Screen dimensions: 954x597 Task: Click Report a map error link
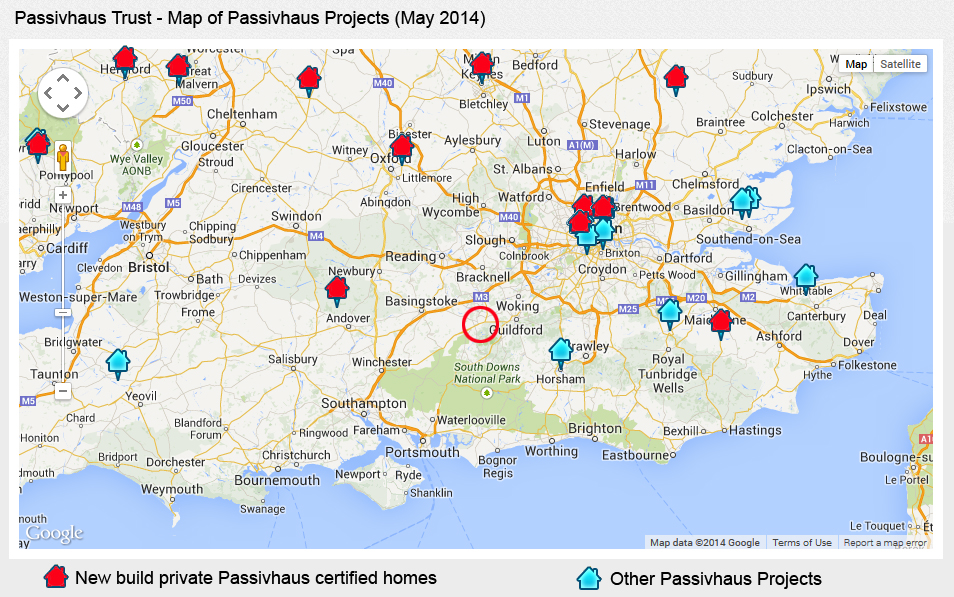point(885,543)
